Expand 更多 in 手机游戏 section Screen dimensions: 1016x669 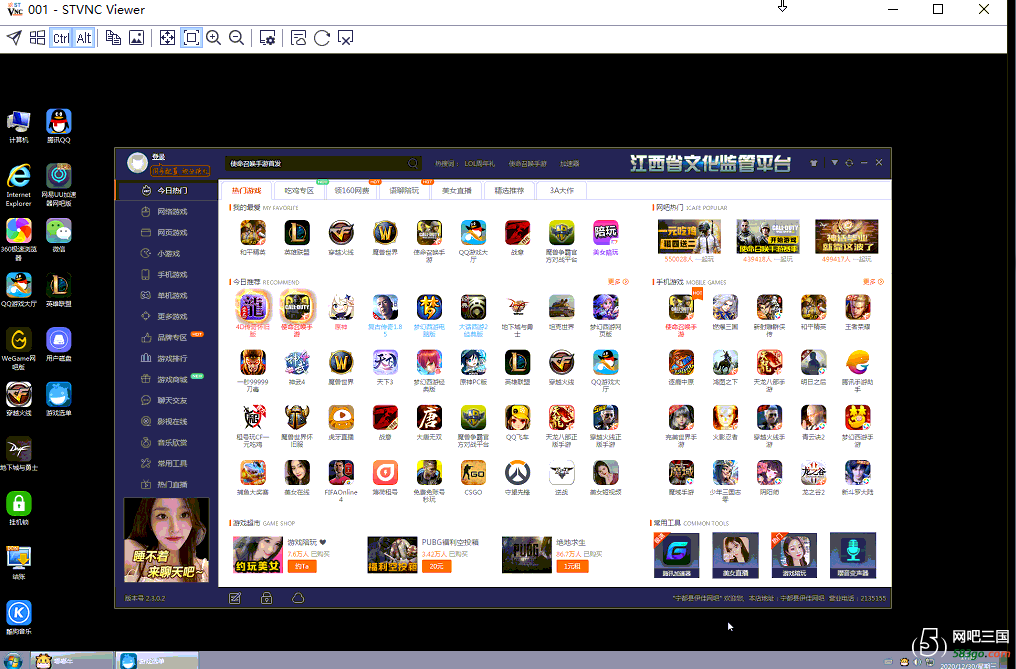[x=873, y=282]
